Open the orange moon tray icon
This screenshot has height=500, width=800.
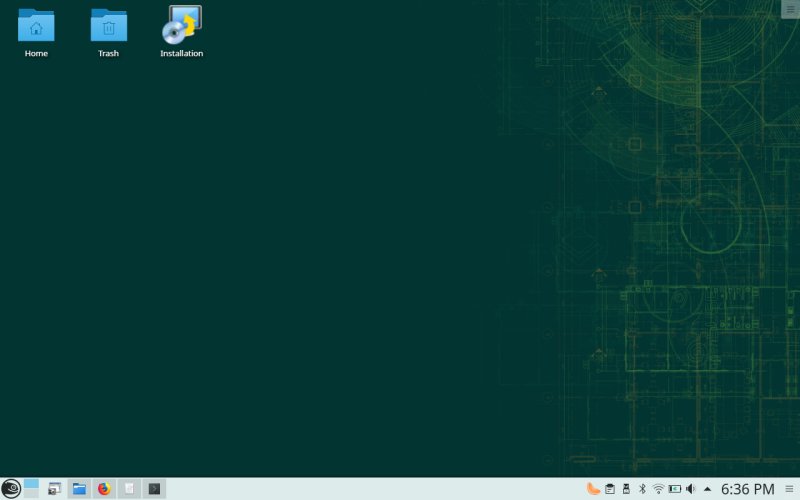coord(593,489)
